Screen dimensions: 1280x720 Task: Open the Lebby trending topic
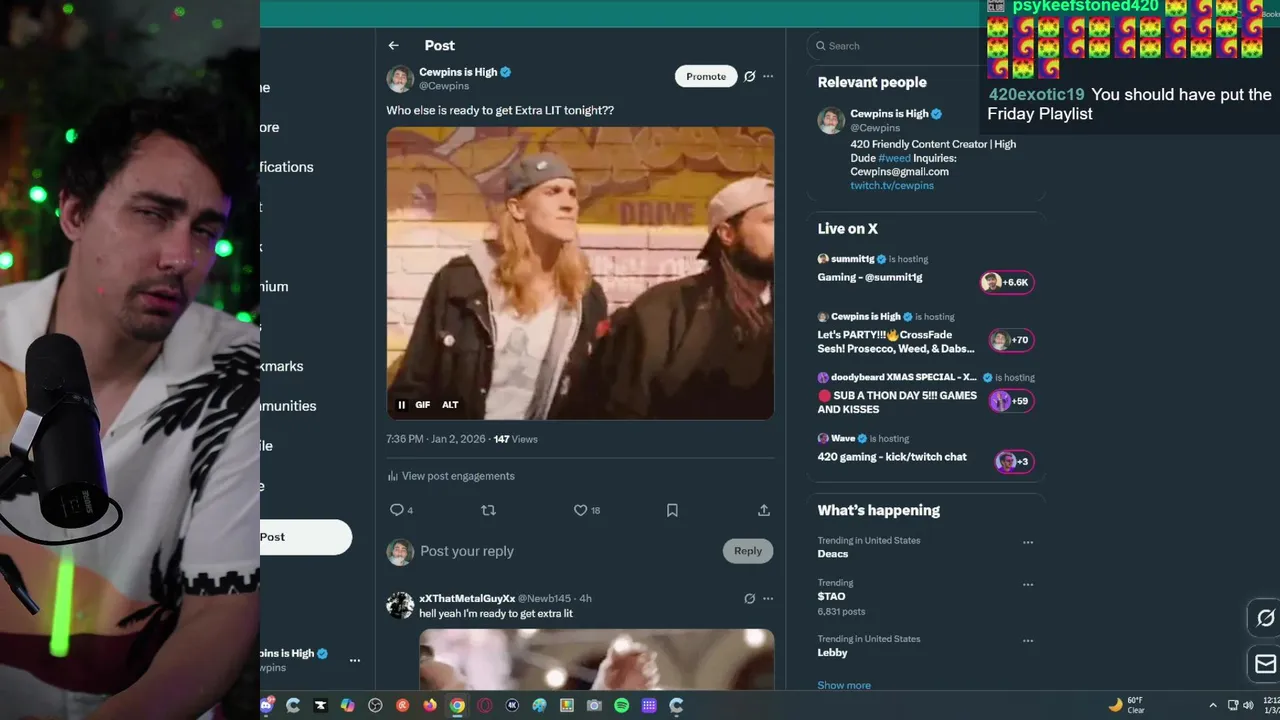pos(832,652)
